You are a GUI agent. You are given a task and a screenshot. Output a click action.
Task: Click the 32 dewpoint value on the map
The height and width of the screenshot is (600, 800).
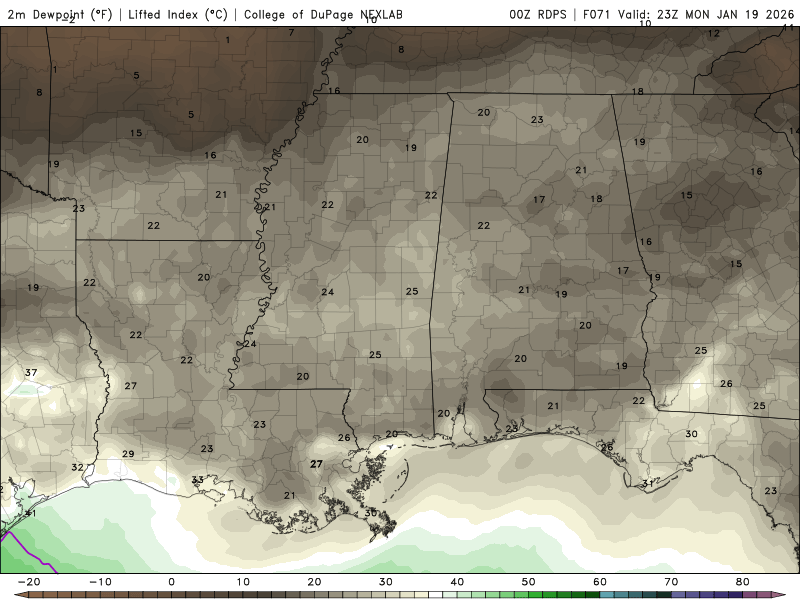pos(77,467)
